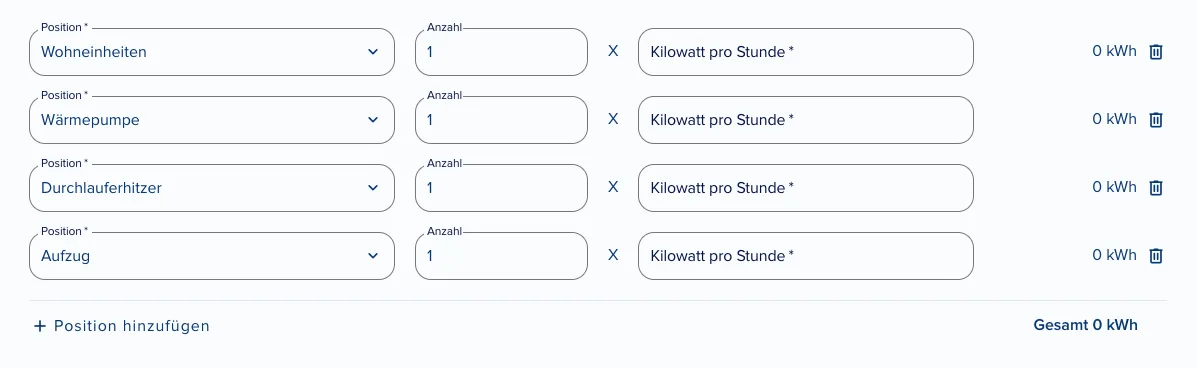Click Kilowatt pro Stunde field for Aufzug
The height and width of the screenshot is (368, 1197).
click(x=805, y=256)
